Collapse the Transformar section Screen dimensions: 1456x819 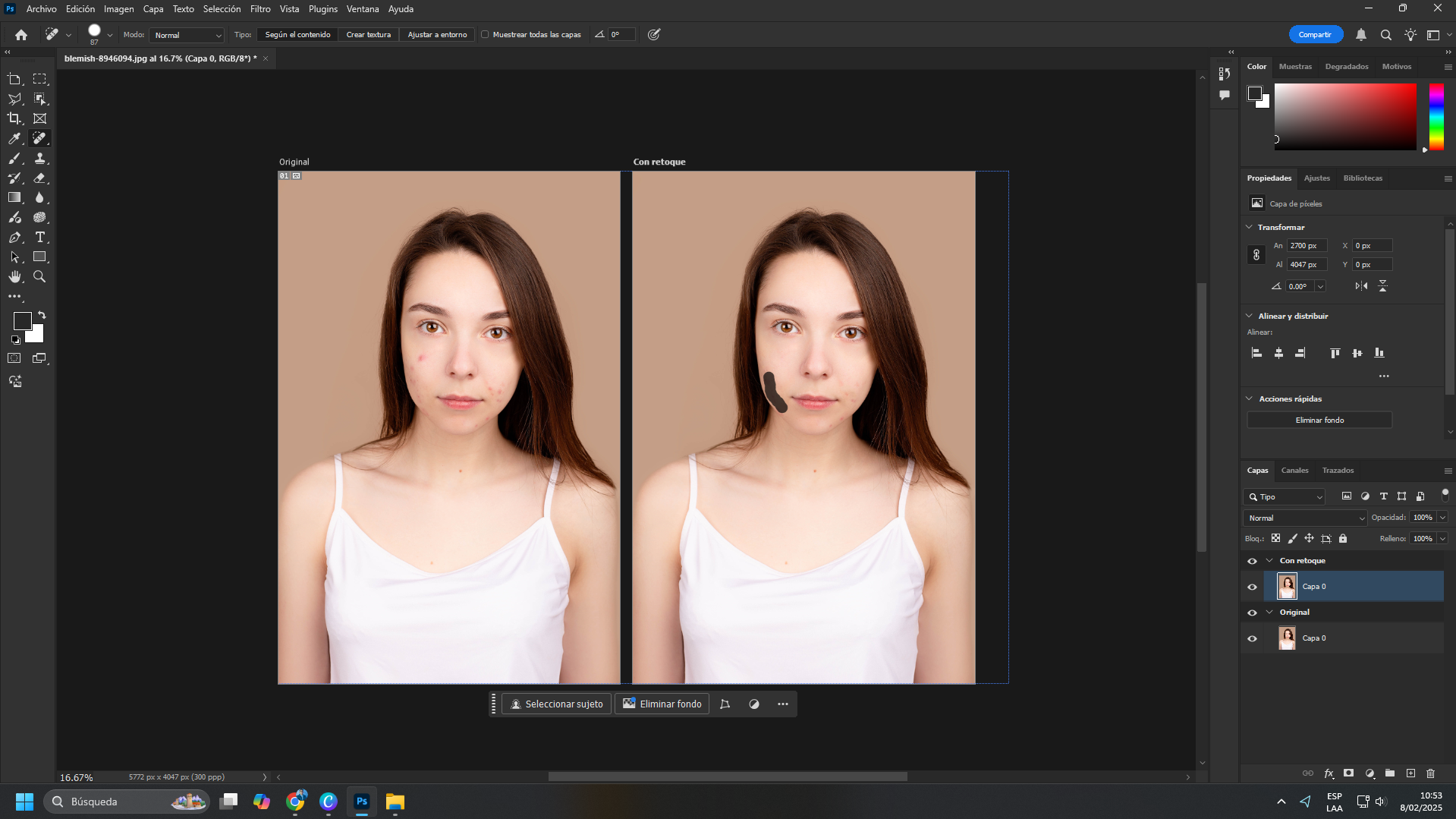click(1249, 227)
